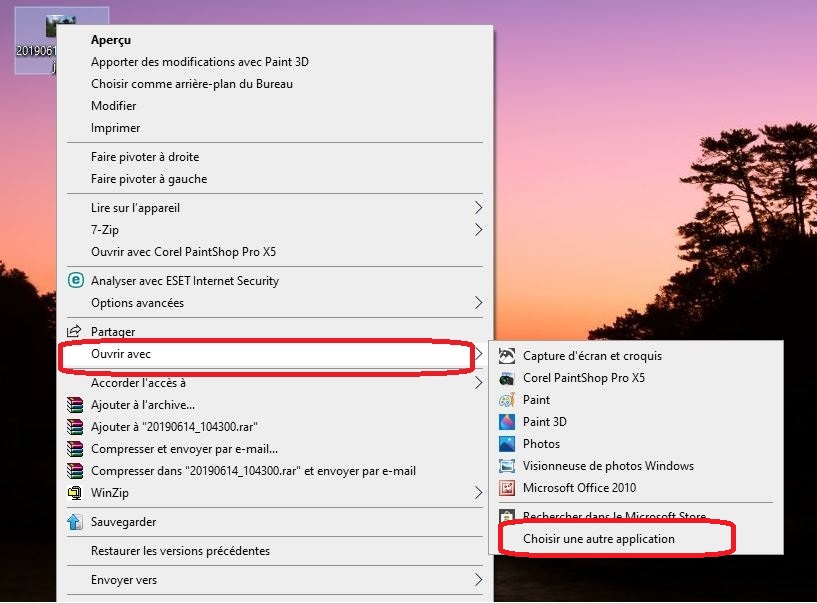Image resolution: width=817 pixels, height=604 pixels.
Task: Select Analyser avec ESET Internet Security
Action: (275, 280)
